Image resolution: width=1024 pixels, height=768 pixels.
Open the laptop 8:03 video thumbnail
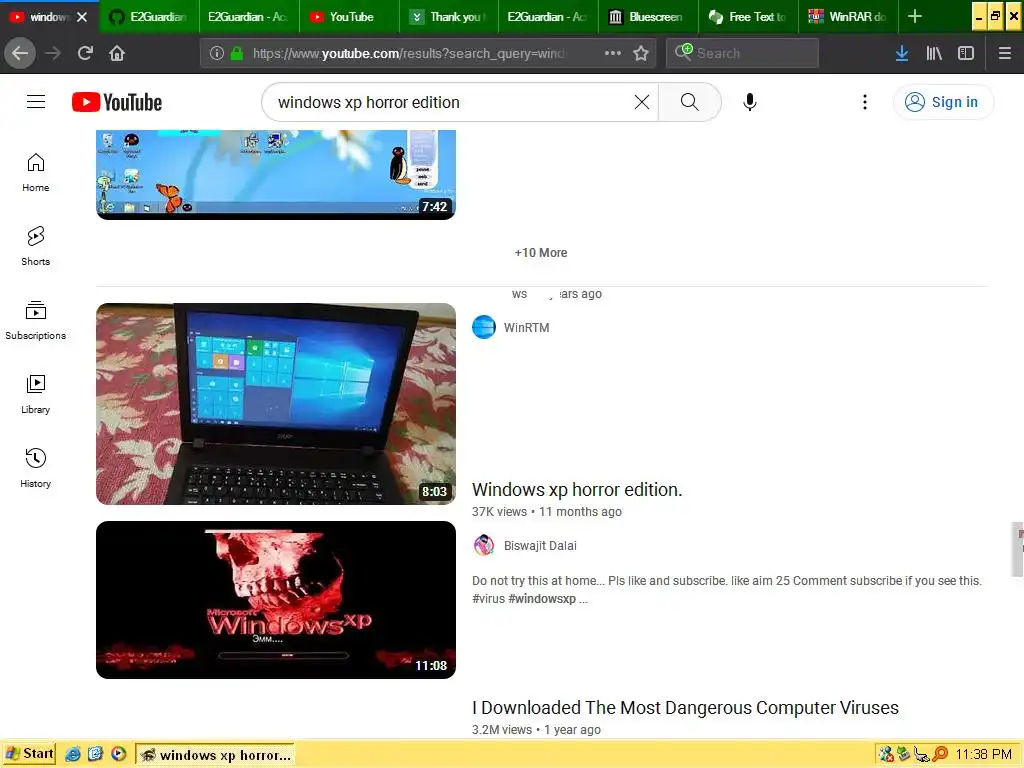tap(276, 404)
